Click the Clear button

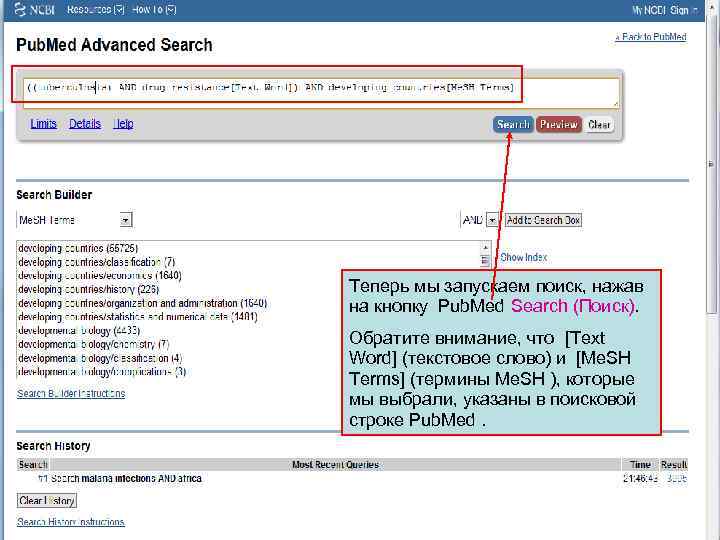pos(599,124)
